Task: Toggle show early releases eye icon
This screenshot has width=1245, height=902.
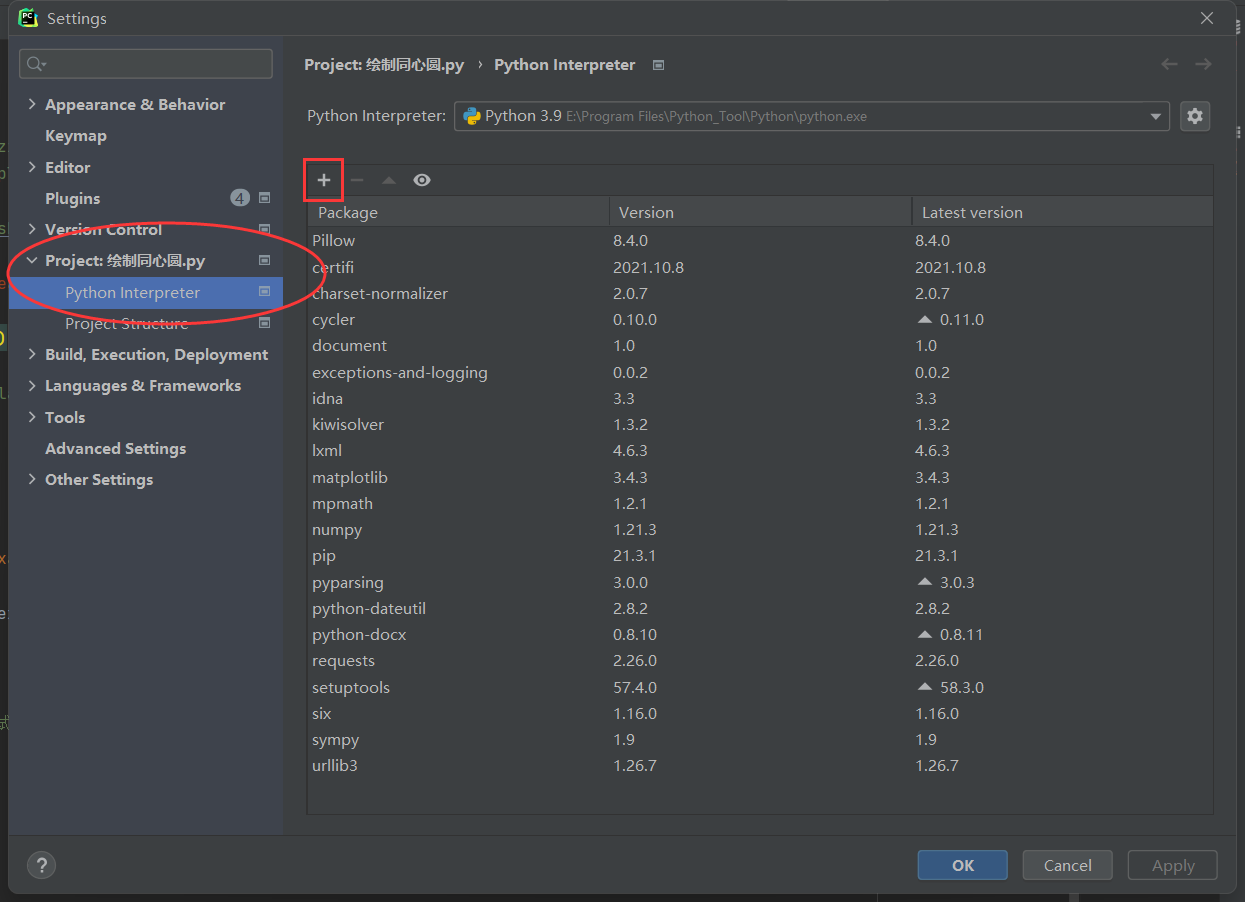Action: coord(422,180)
